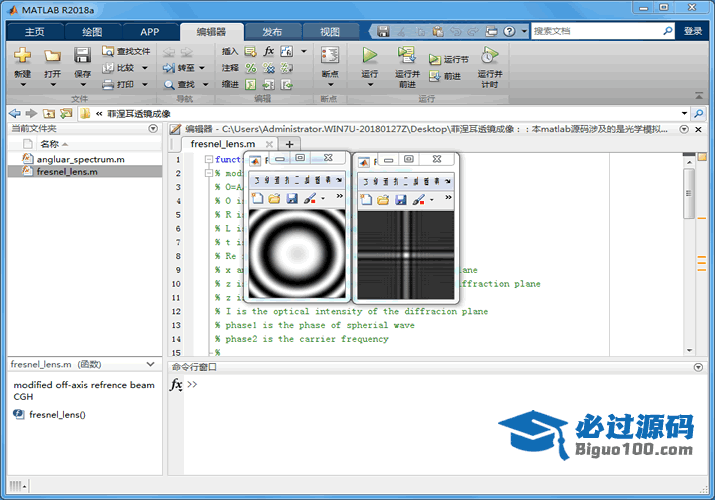Switch to the Home (主页) tab
Viewport: 715px width, 500px height.
35,32
